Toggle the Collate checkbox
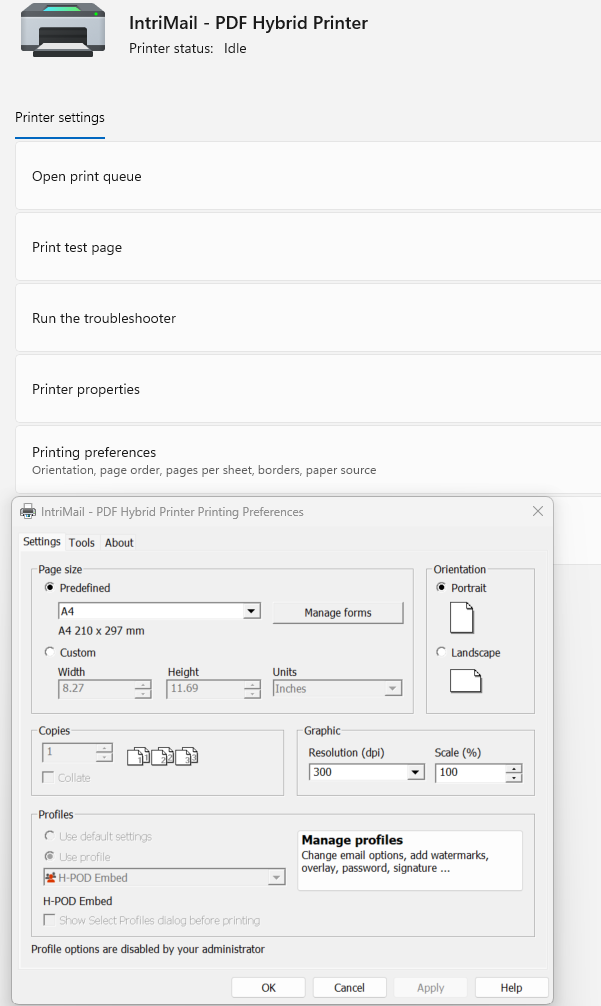 click(48, 777)
